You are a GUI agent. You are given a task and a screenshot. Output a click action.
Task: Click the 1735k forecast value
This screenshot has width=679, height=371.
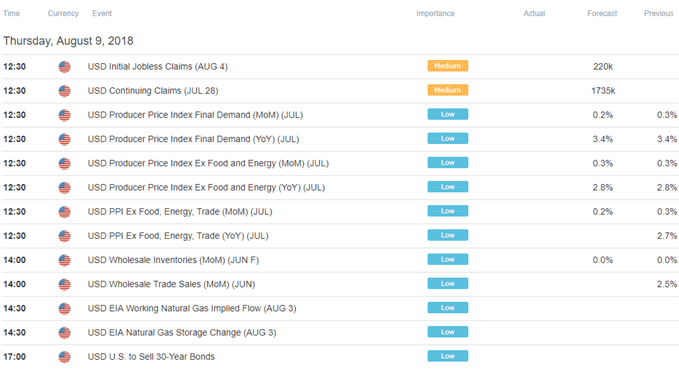tap(603, 91)
